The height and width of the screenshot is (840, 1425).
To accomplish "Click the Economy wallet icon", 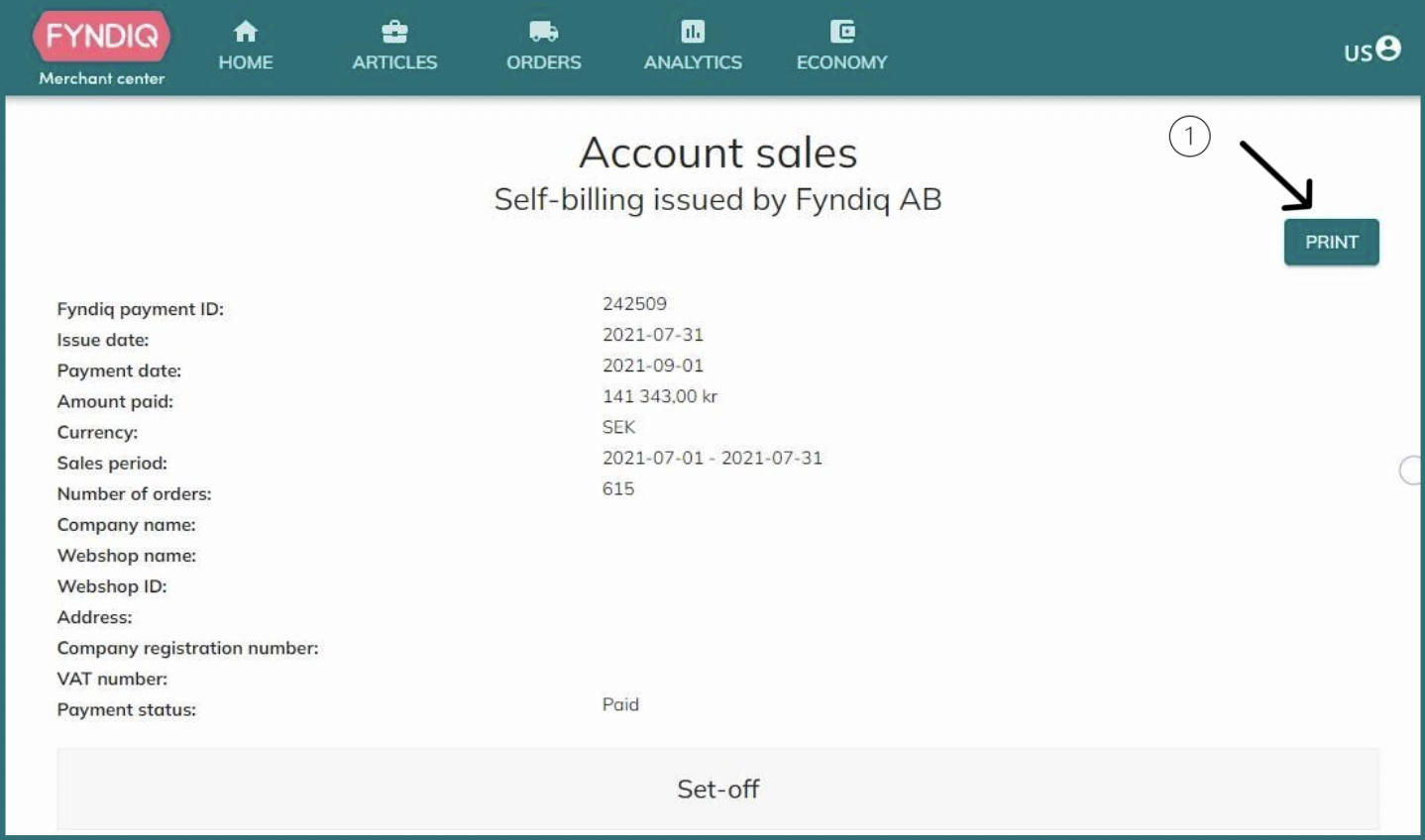I will [842, 32].
